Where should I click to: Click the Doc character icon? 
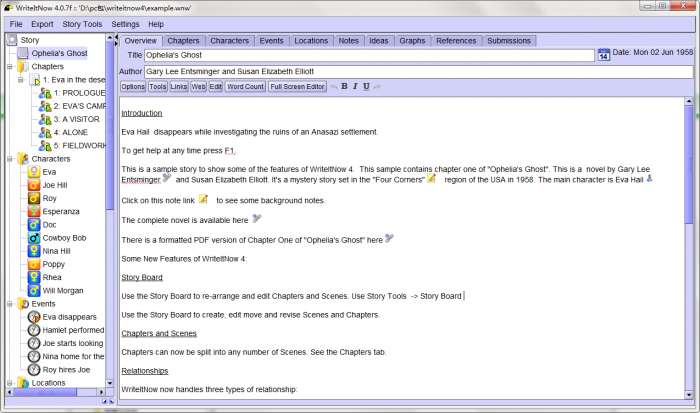[34, 225]
